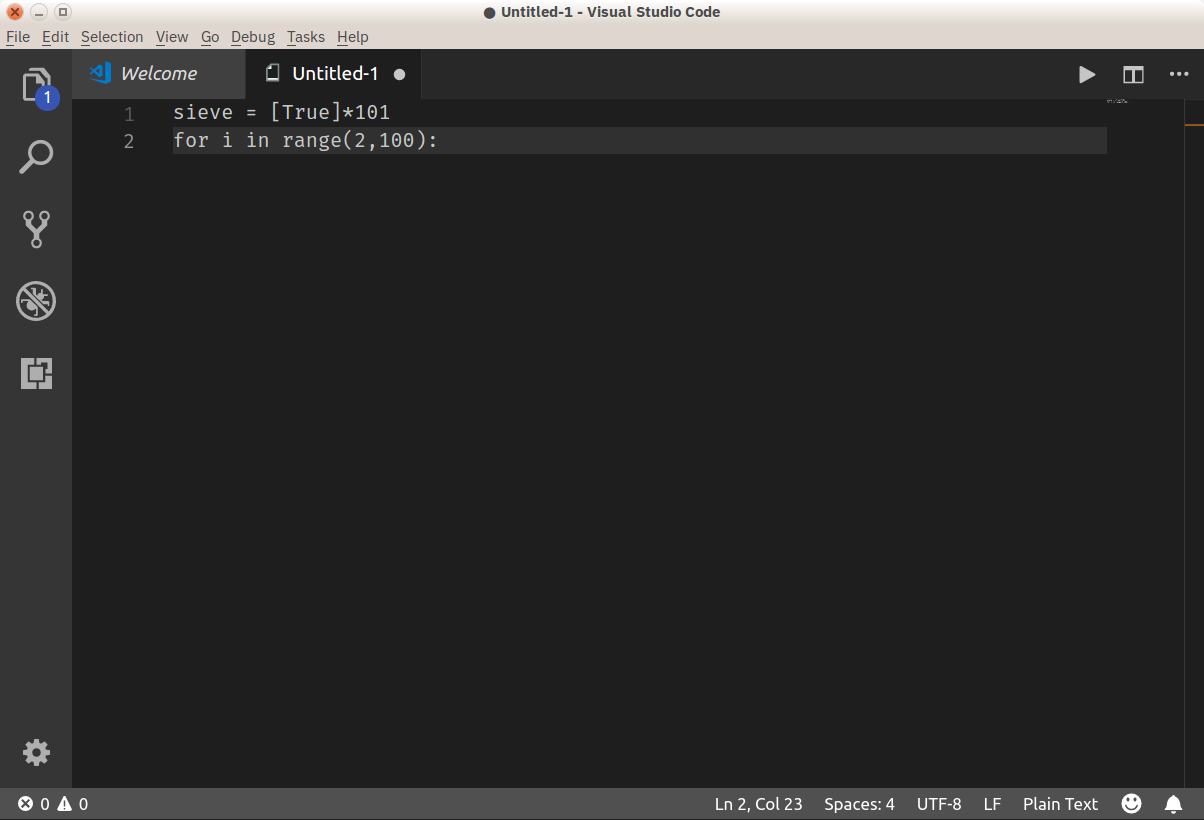Change line endings from LF

coord(991,803)
